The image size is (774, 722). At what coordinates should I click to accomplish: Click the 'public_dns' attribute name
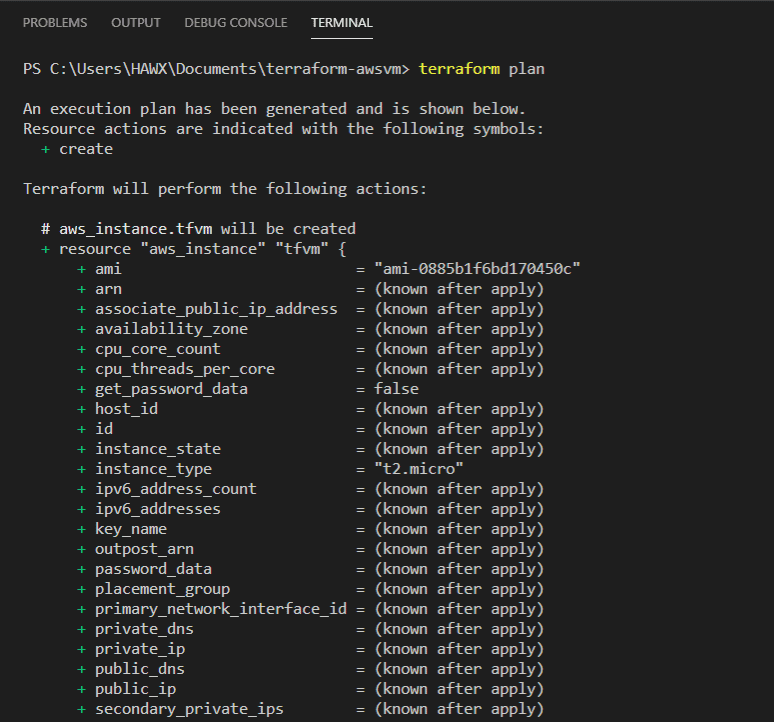(140, 669)
